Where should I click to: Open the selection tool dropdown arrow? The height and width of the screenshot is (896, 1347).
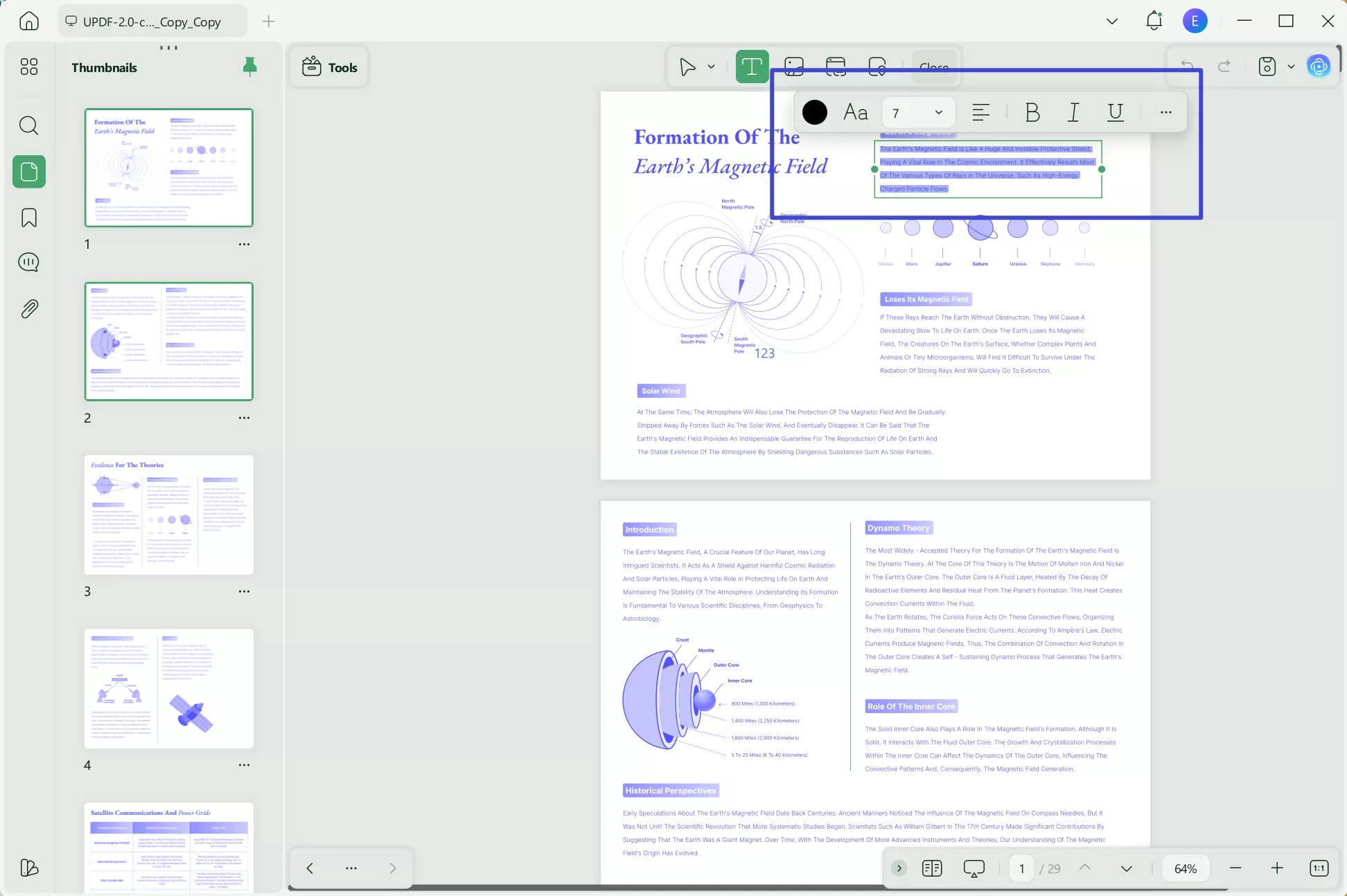pos(710,67)
